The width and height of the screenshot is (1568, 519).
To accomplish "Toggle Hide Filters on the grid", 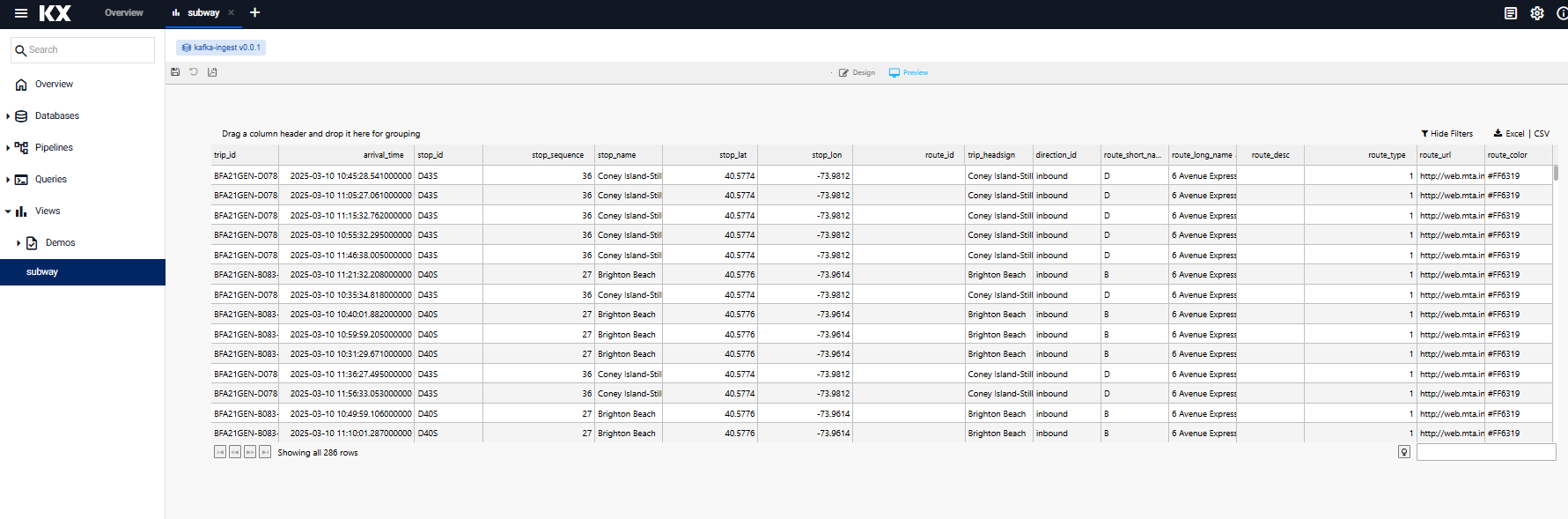I will tap(1447, 134).
